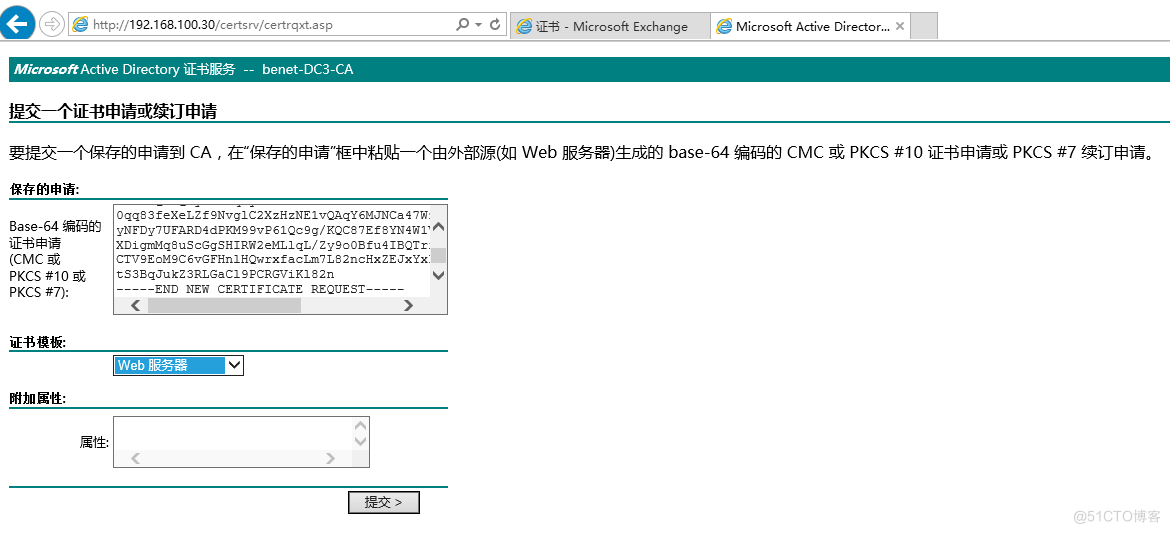This screenshot has width=1170, height=533.
Task: Click the END NEW CERTIFICATE REQUEST line
Action: point(260,289)
